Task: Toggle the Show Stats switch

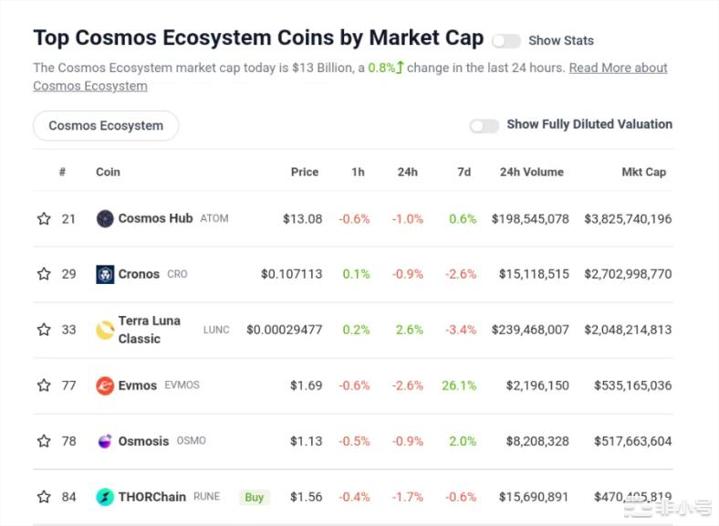Action: click(x=506, y=41)
